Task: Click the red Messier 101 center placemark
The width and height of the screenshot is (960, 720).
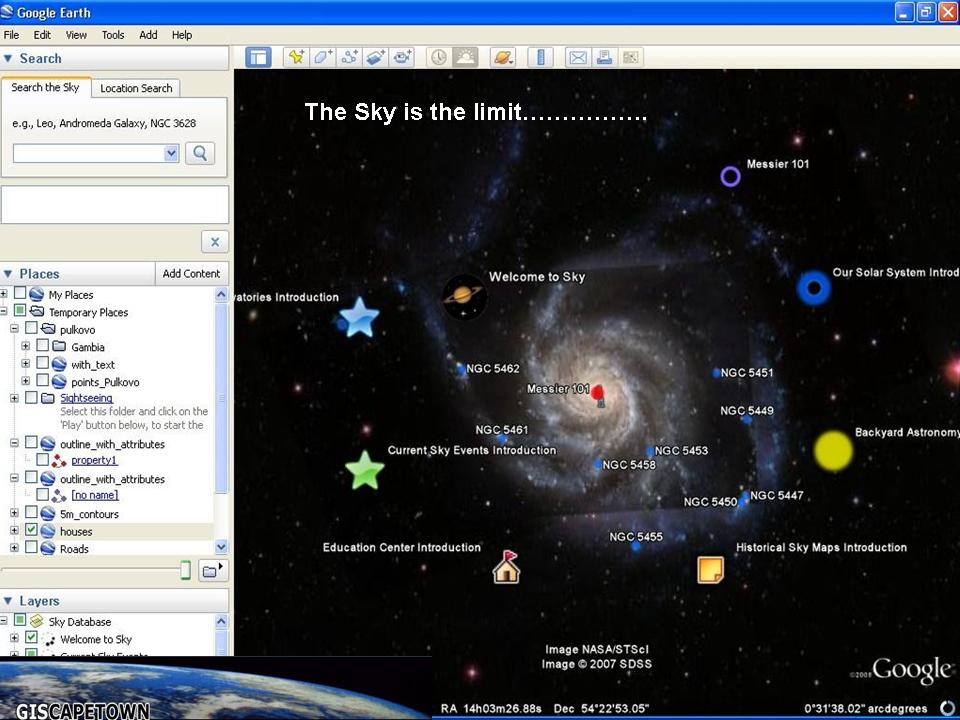Action: (598, 394)
